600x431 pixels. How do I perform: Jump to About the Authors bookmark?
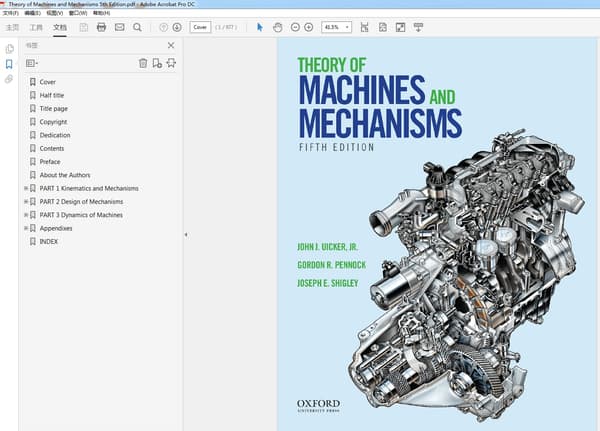(65, 175)
